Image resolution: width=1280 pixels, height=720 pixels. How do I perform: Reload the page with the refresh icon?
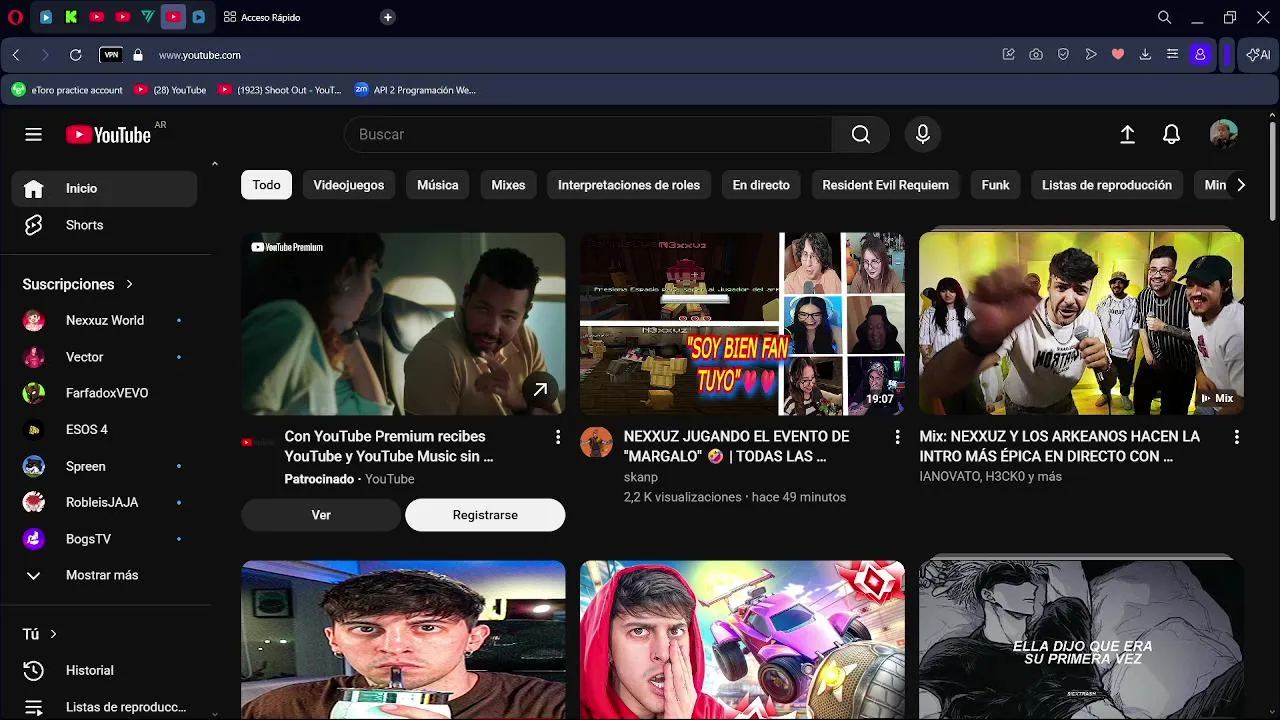pos(75,55)
